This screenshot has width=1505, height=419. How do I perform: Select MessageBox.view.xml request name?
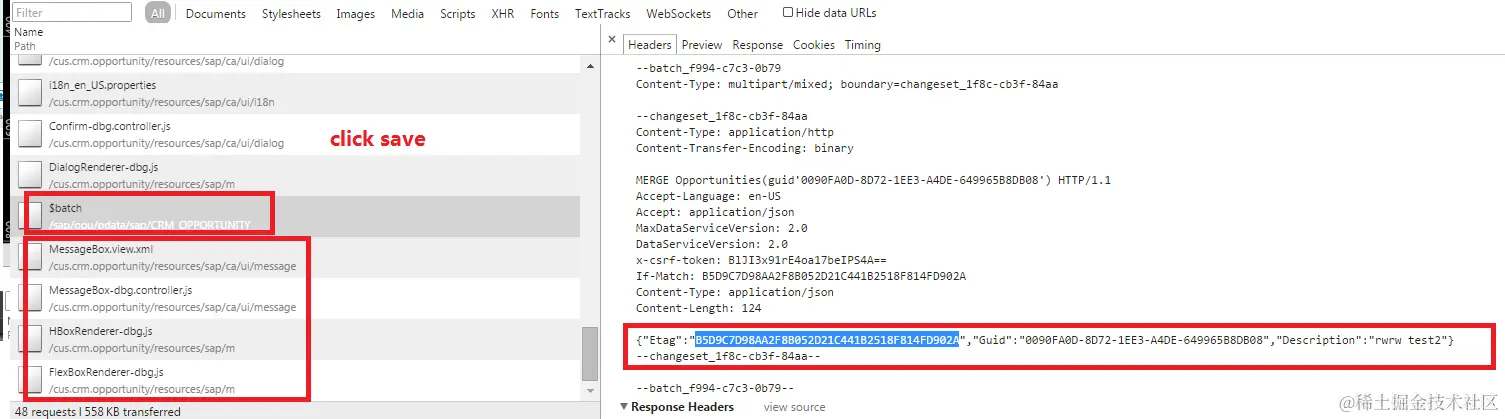[101, 249]
